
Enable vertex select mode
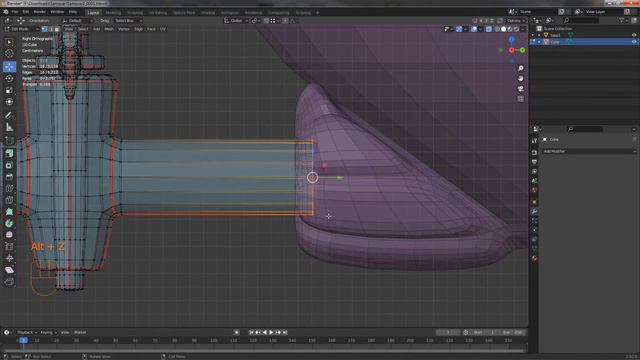44,29
